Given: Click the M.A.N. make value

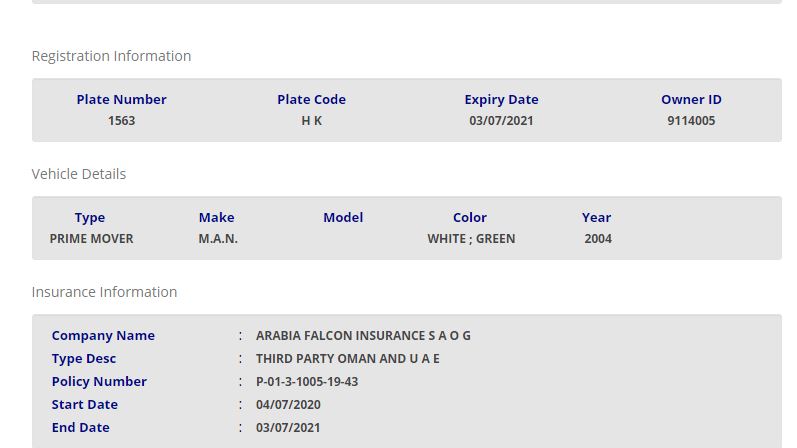Looking at the screenshot, I should (x=218, y=239).
